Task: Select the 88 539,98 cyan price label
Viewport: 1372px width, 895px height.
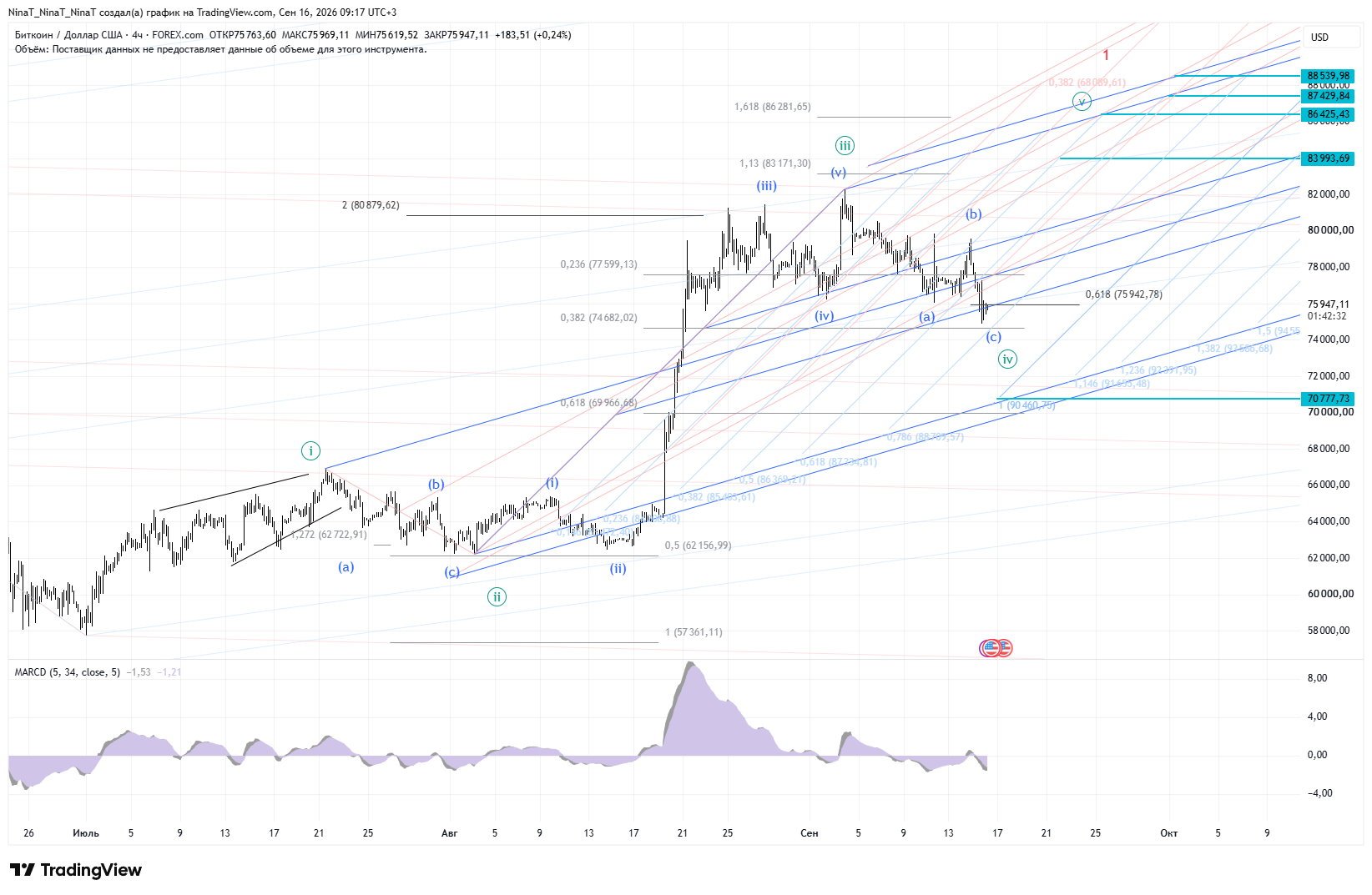Action: pyautogui.click(x=1329, y=76)
